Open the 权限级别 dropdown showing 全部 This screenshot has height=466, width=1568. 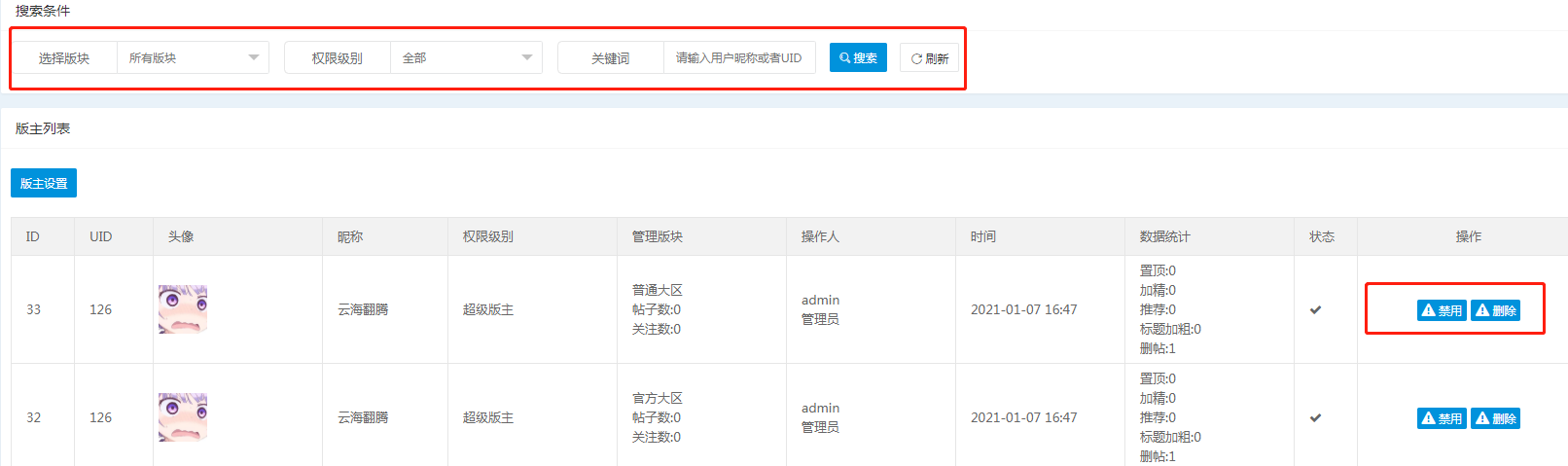pyautogui.click(x=466, y=58)
